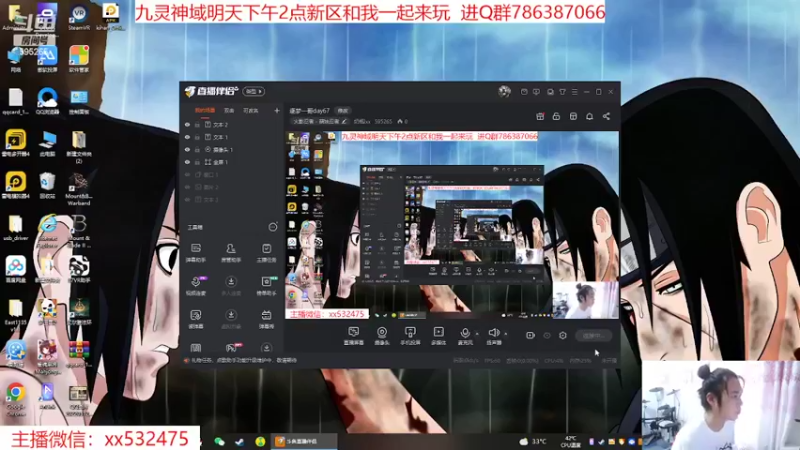Switch to the first scene tab (red)
The height and width of the screenshot is (450, 800).
(205, 111)
